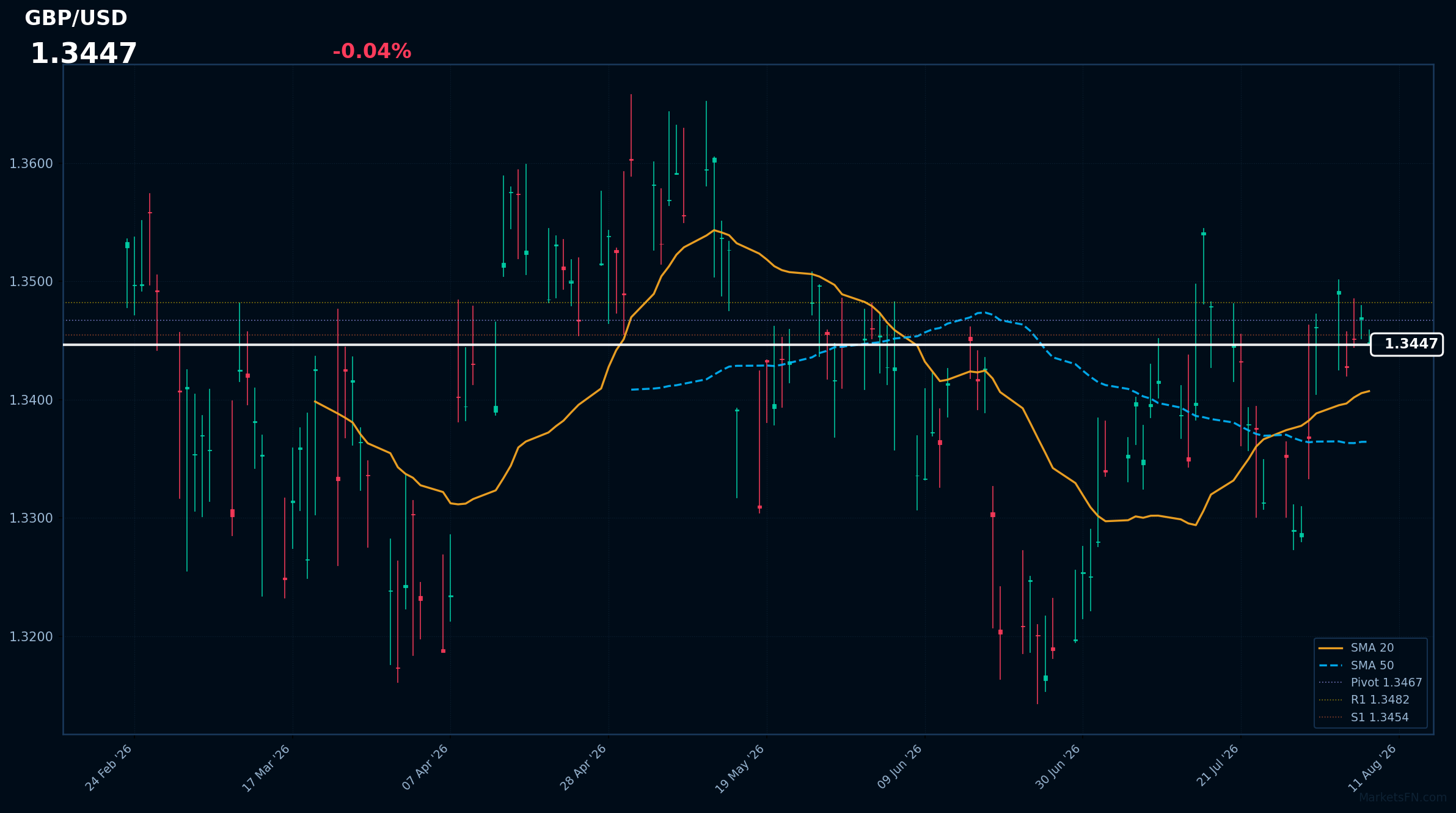Click the 11 Aug '26 date label

pos(1373,768)
